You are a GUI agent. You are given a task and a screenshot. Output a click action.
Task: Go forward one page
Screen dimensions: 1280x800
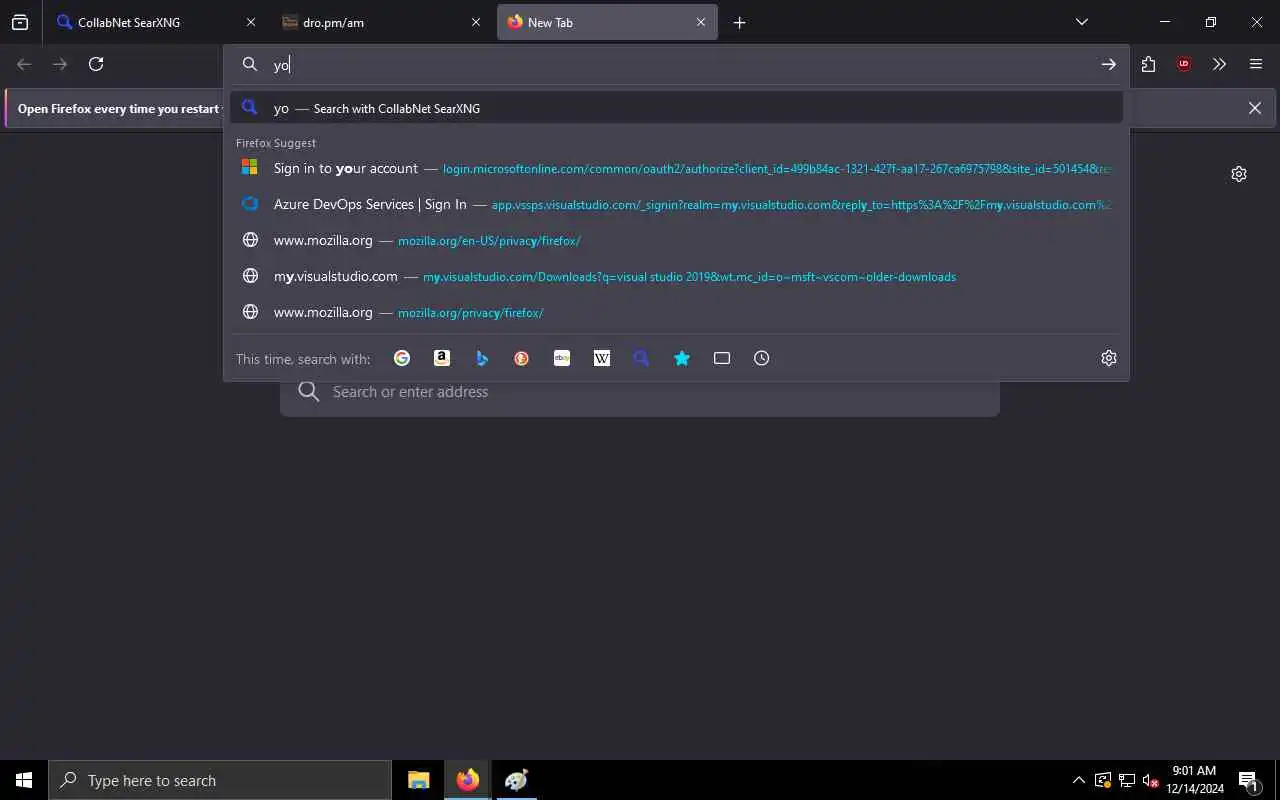click(x=60, y=64)
